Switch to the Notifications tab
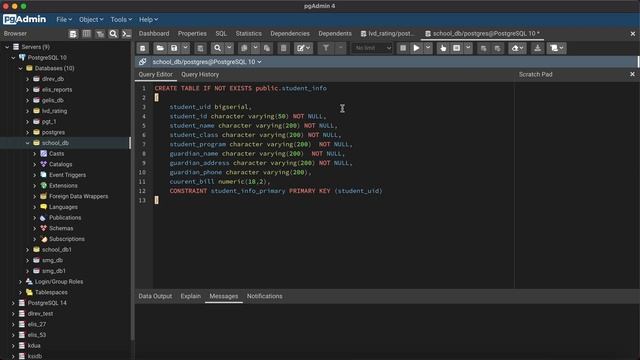Screen dimensions: 640x360 264,296
